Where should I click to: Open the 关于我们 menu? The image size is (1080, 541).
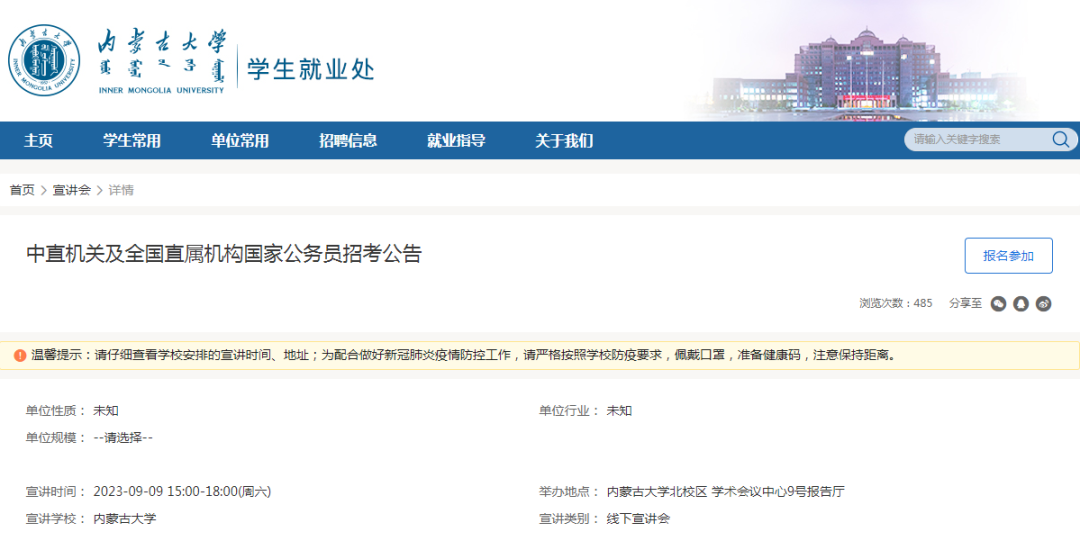point(564,141)
